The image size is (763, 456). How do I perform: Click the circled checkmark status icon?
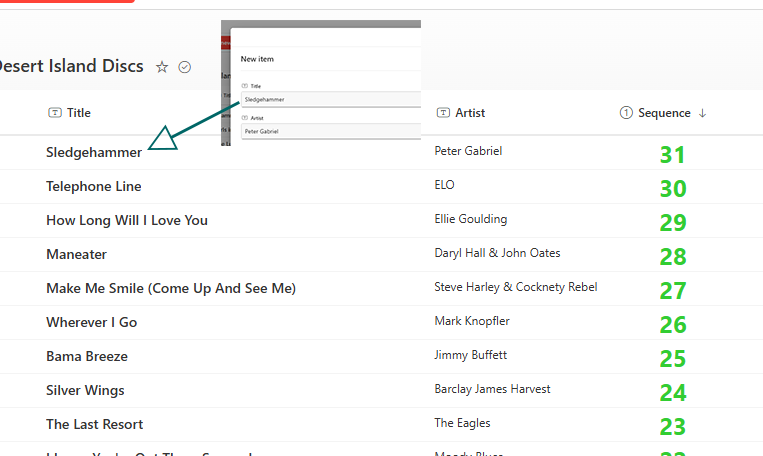coord(184,67)
